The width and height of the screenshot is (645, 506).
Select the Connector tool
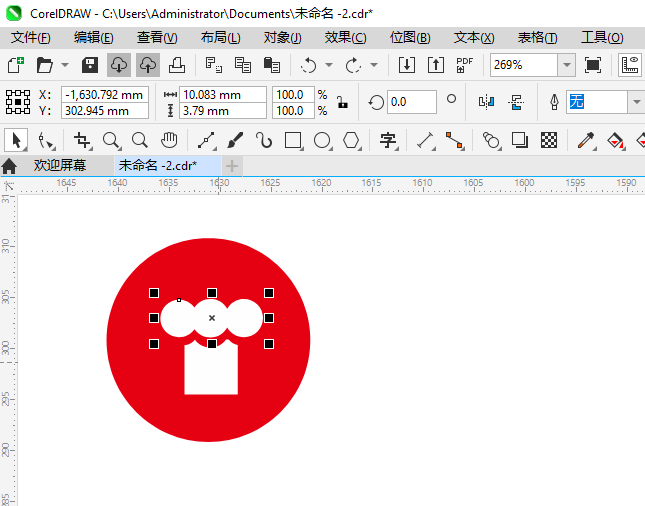point(454,141)
